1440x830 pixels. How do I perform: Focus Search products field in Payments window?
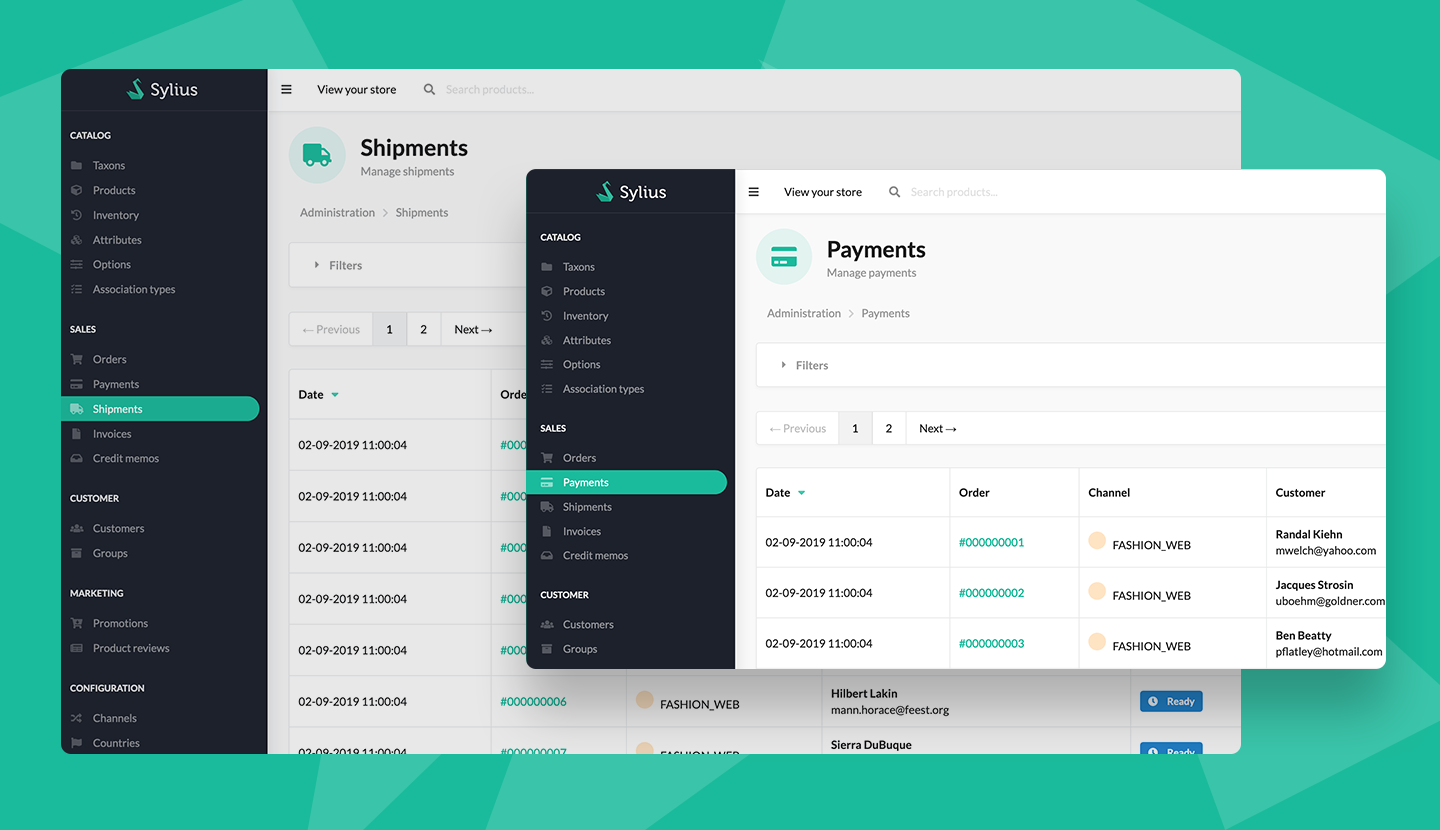pos(954,192)
